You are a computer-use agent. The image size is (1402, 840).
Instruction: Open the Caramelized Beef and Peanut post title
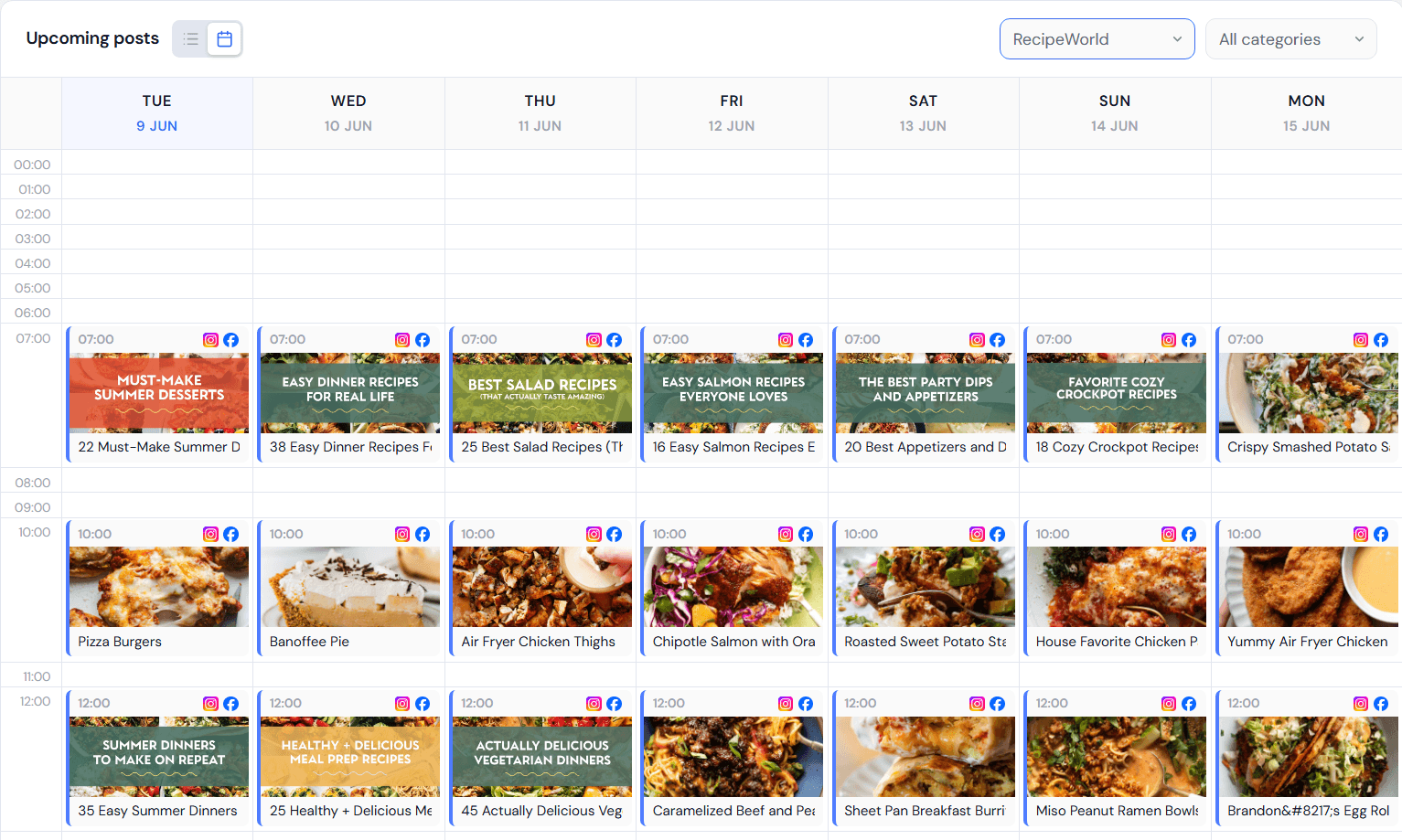click(x=733, y=811)
